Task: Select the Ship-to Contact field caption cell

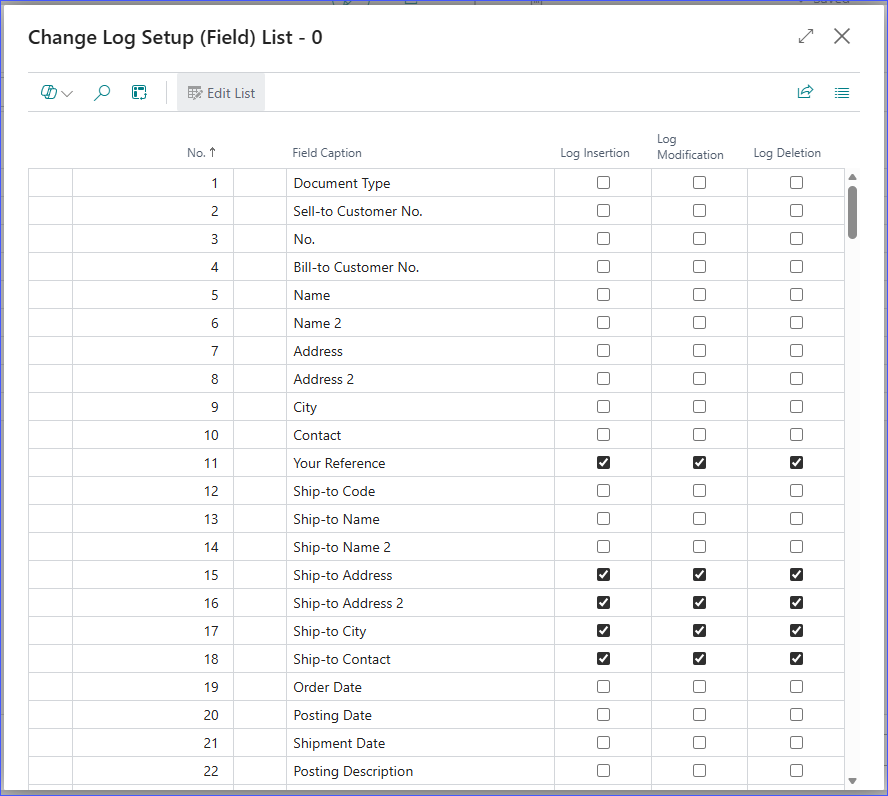Action: (x=342, y=659)
